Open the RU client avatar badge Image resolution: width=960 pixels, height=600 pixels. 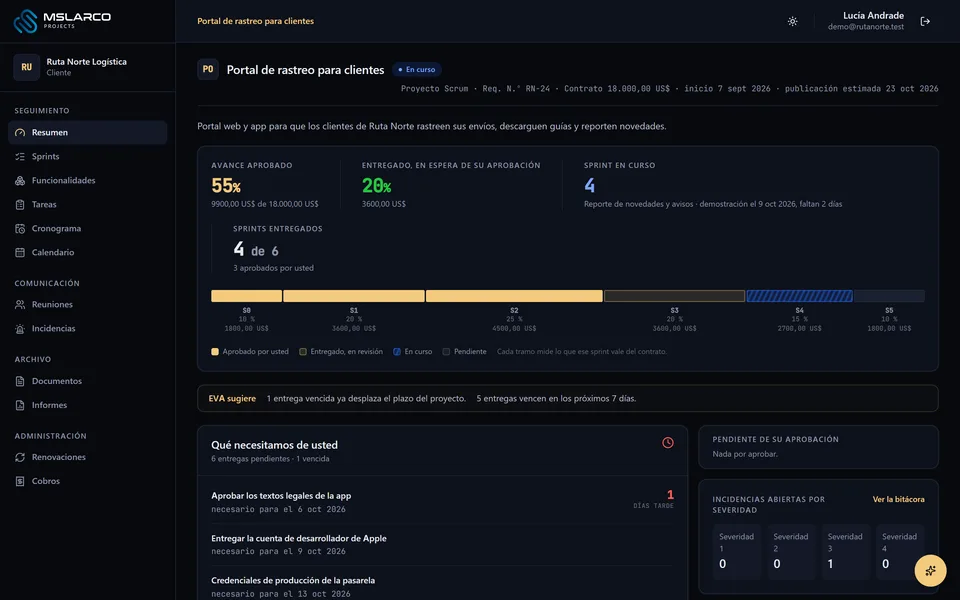pos(26,67)
